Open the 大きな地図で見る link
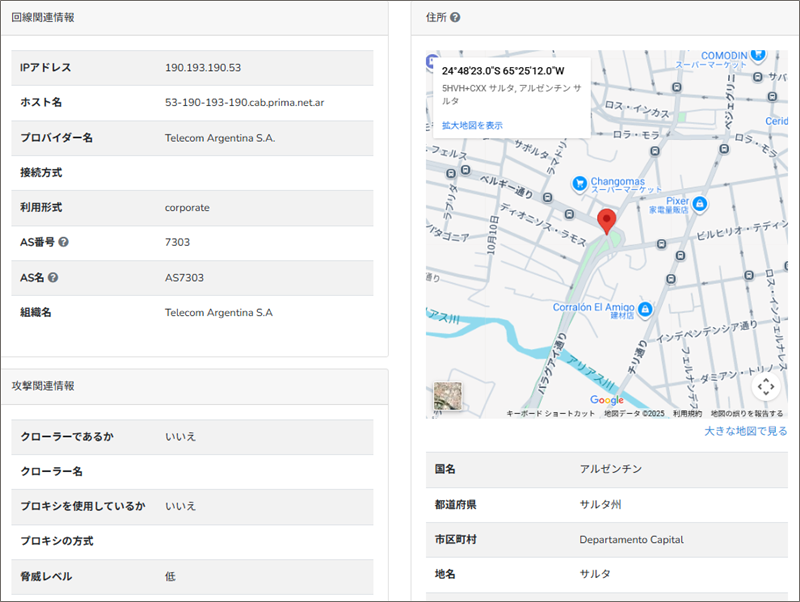Screen dimensions: 800x602 coord(745,431)
